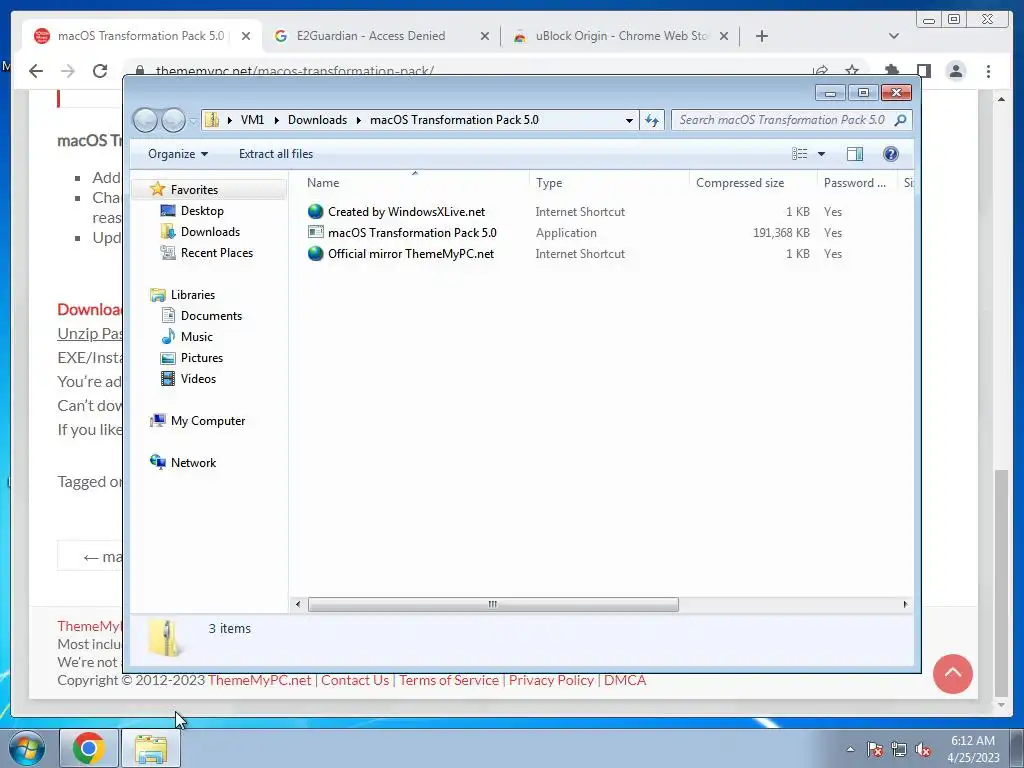Bookmark this page with the star icon

click(x=852, y=71)
